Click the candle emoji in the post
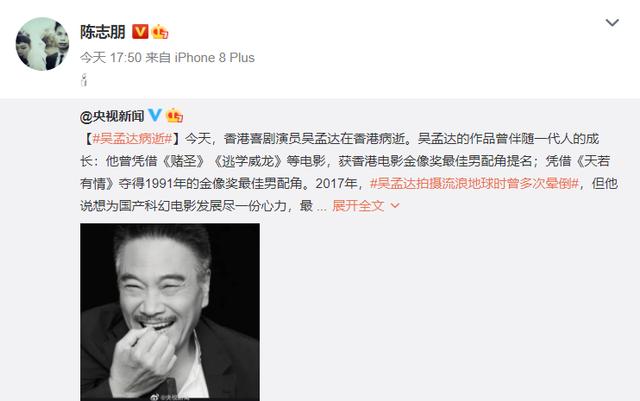The width and height of the screenshot is (640, 401). (84, 80)
